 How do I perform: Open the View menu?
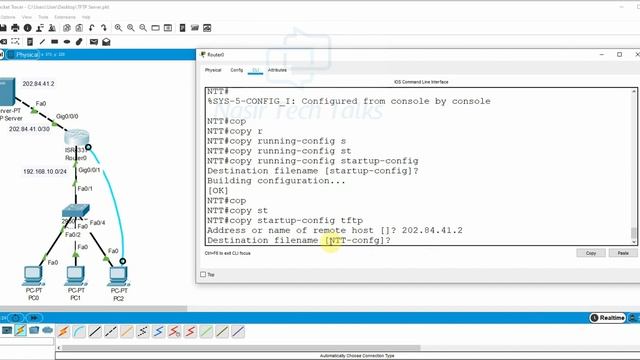click(x=27, y=17)
